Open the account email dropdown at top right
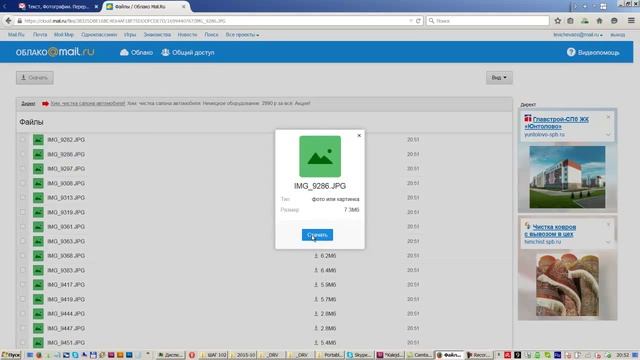Viewport: 640px width, 360px height. pyautogui.click(x=578, y=35)
